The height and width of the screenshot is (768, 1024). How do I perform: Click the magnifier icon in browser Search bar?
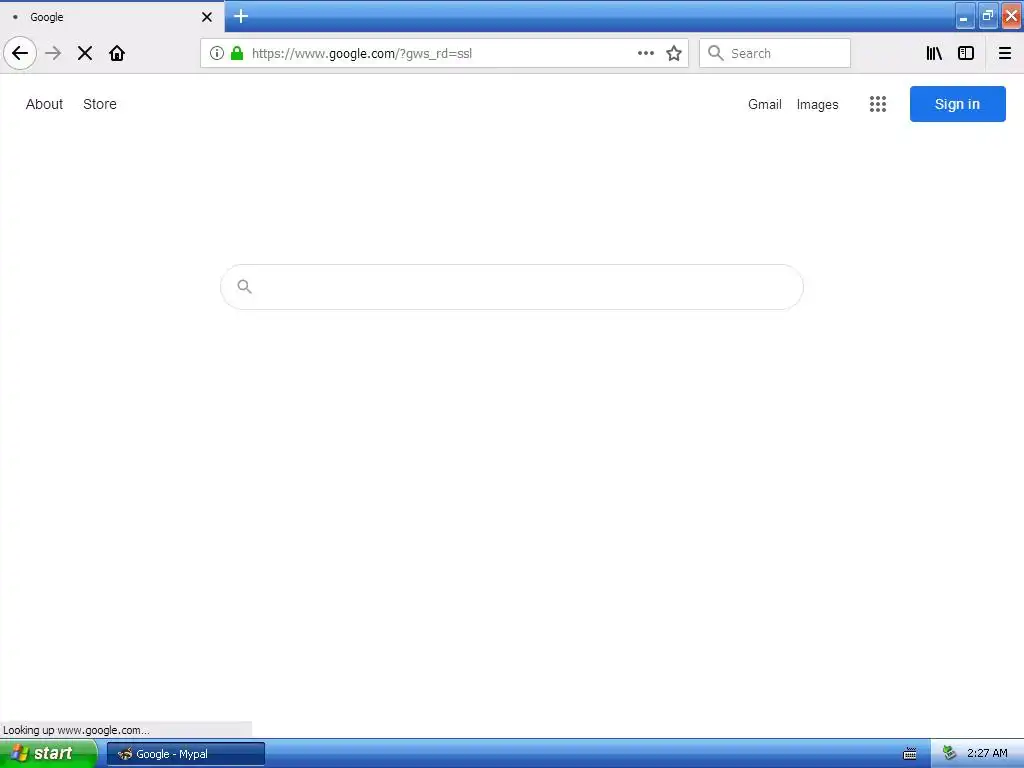716,53
